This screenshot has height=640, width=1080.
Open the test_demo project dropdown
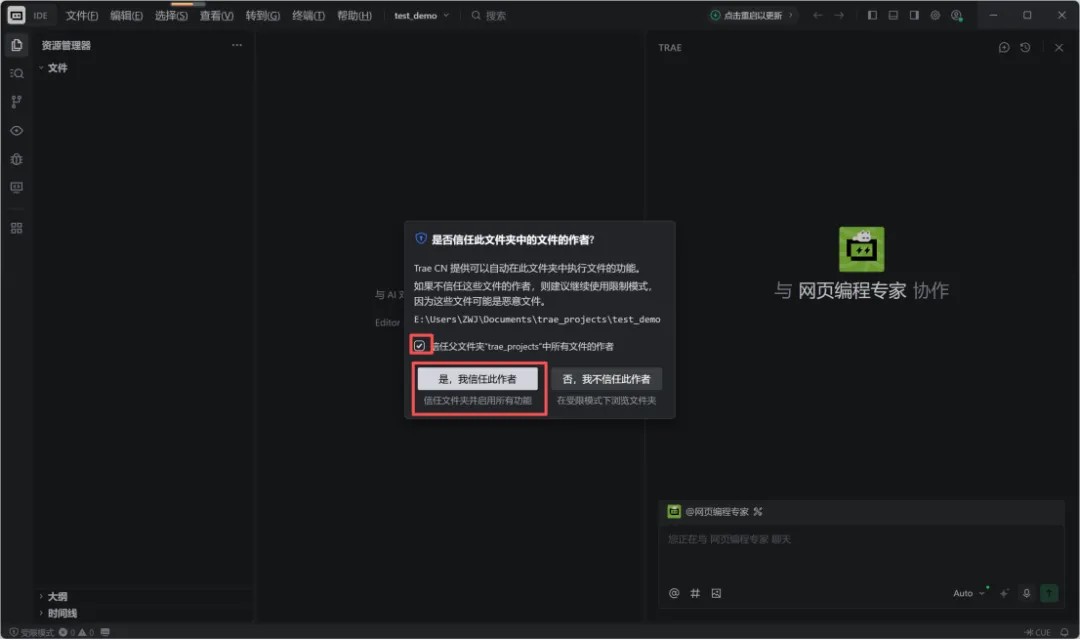(422, 15)
